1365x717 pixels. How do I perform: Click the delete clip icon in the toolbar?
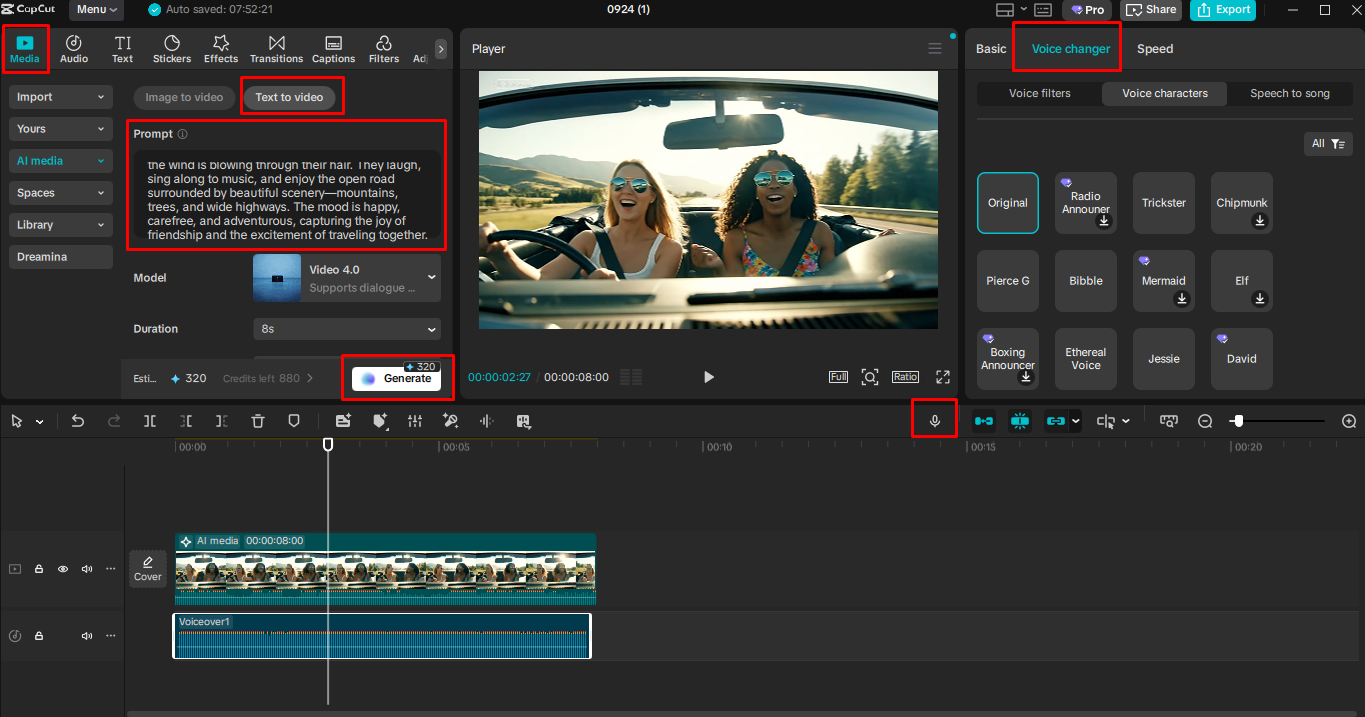click(258, 421)
